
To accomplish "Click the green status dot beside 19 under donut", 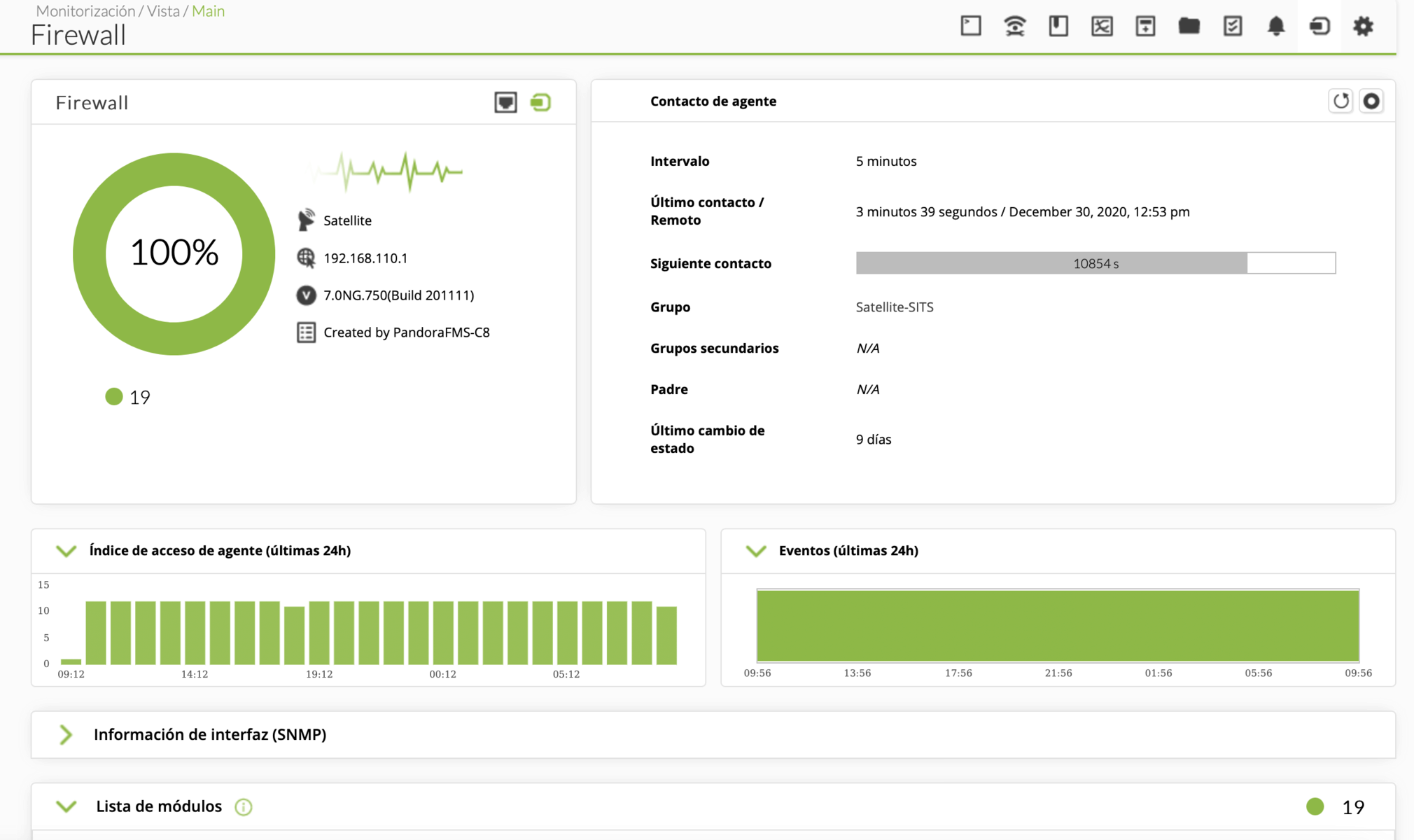I will coord(113,397).
